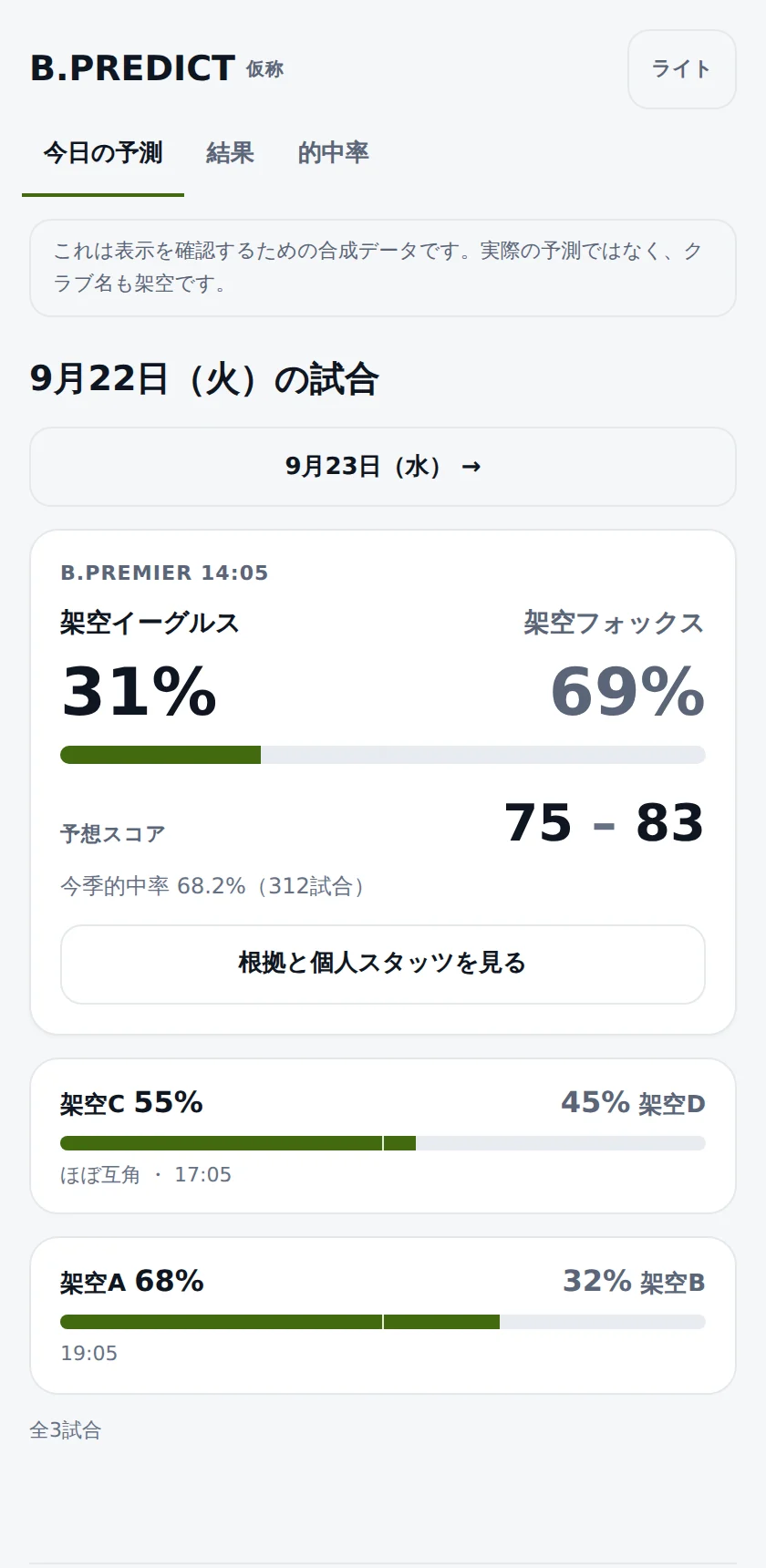Click the 今季的中率 68.2% text

click(213, 886)
